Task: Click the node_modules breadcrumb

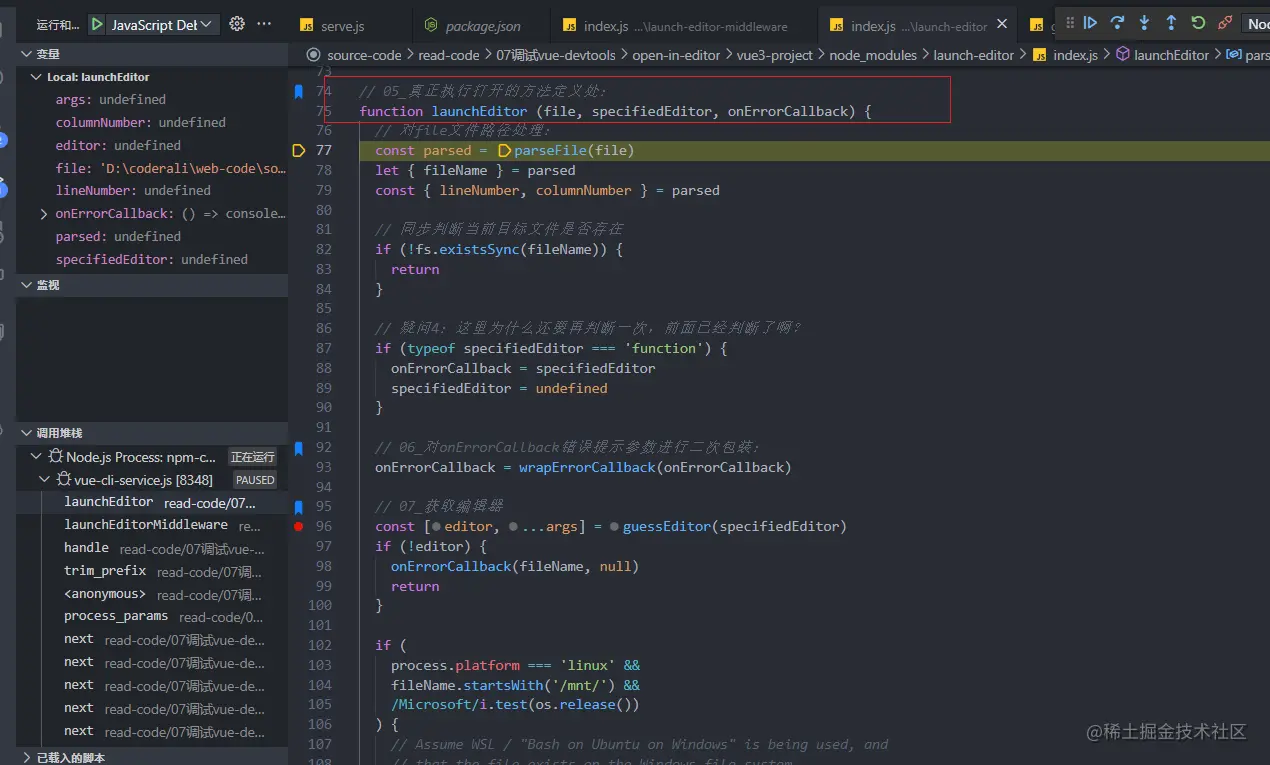Action: (x=871, y=55)
